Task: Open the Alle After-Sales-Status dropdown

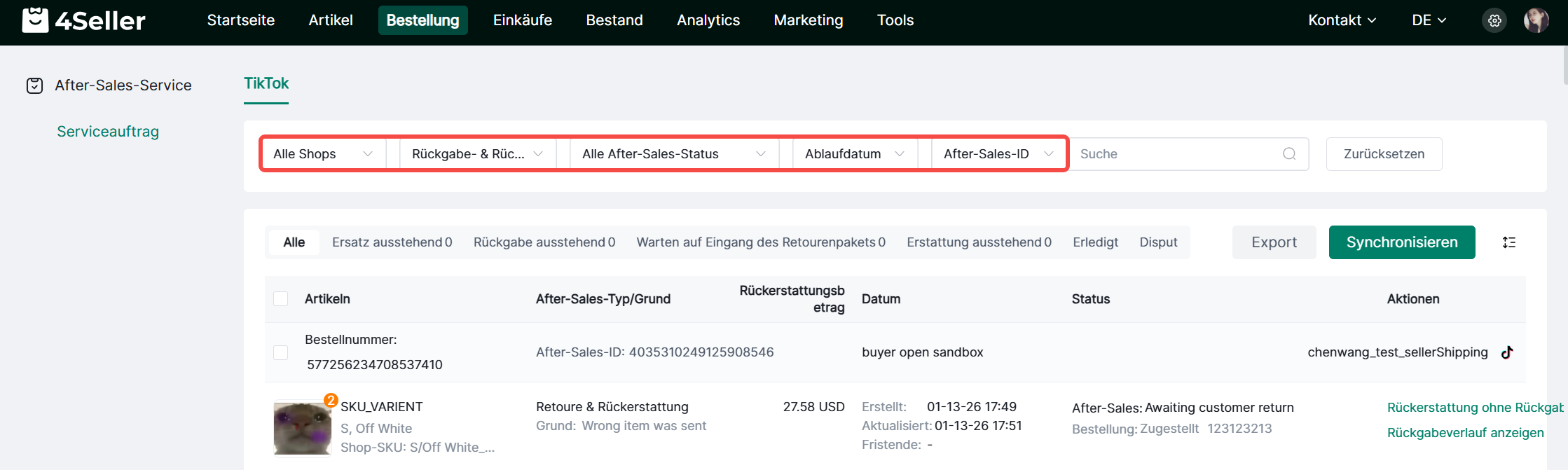Action: [x=673, y=154]
